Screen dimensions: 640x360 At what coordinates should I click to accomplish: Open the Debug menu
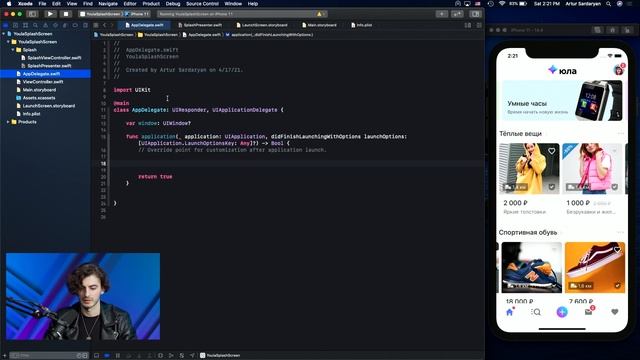pyautogui.click(x=173, y=4)
